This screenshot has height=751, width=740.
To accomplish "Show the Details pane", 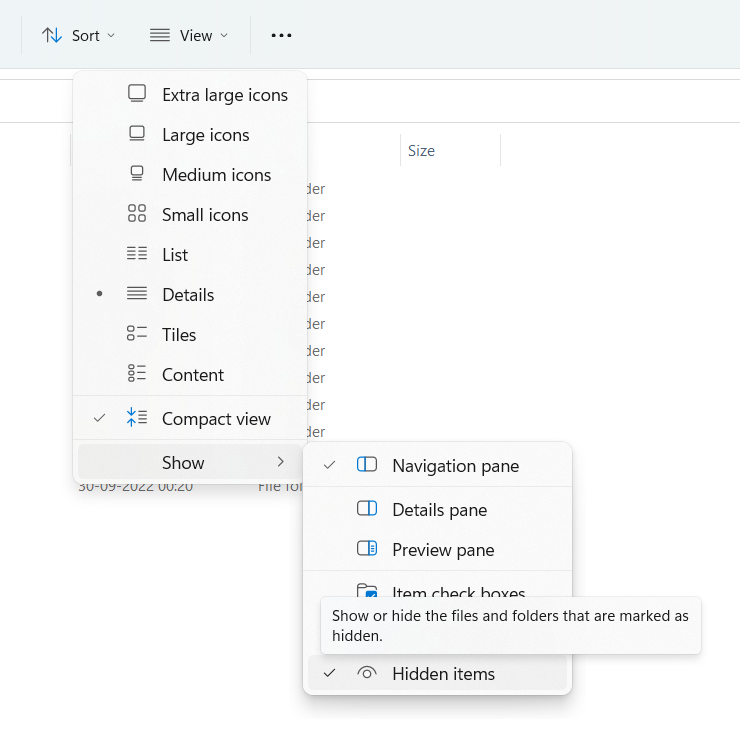I will (439, 510).
